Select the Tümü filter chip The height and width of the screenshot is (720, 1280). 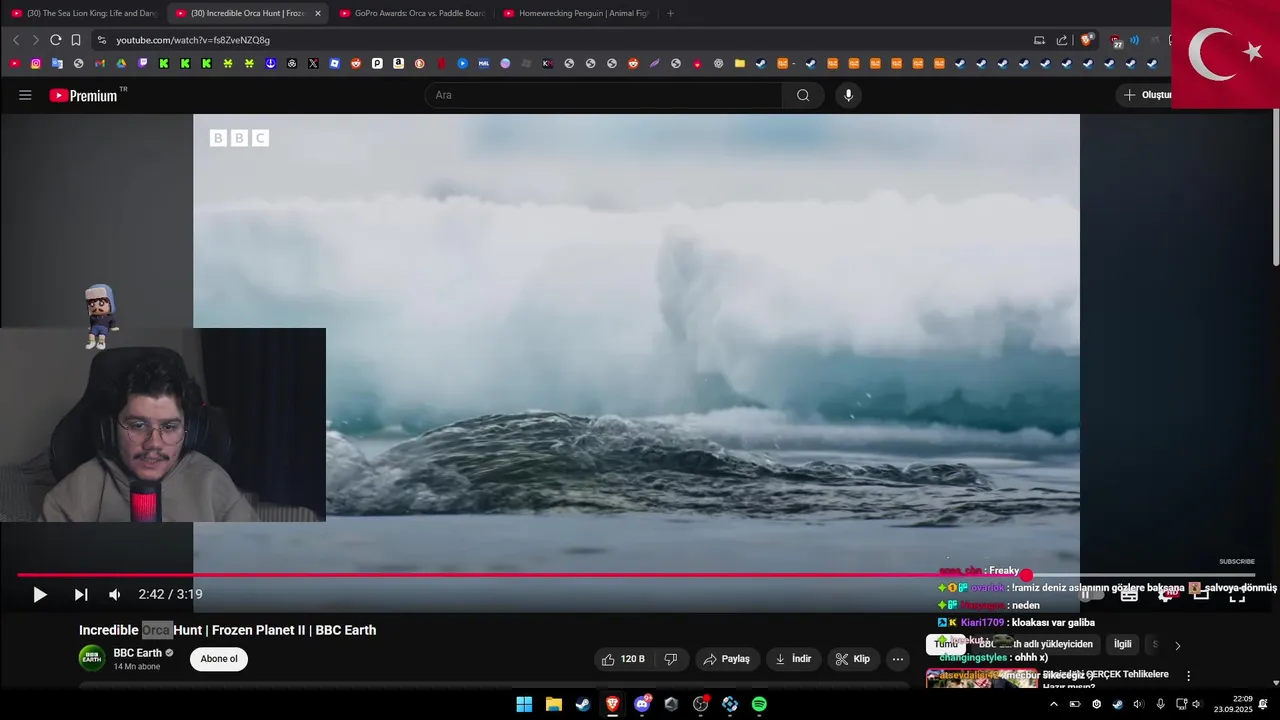(946, 645)
